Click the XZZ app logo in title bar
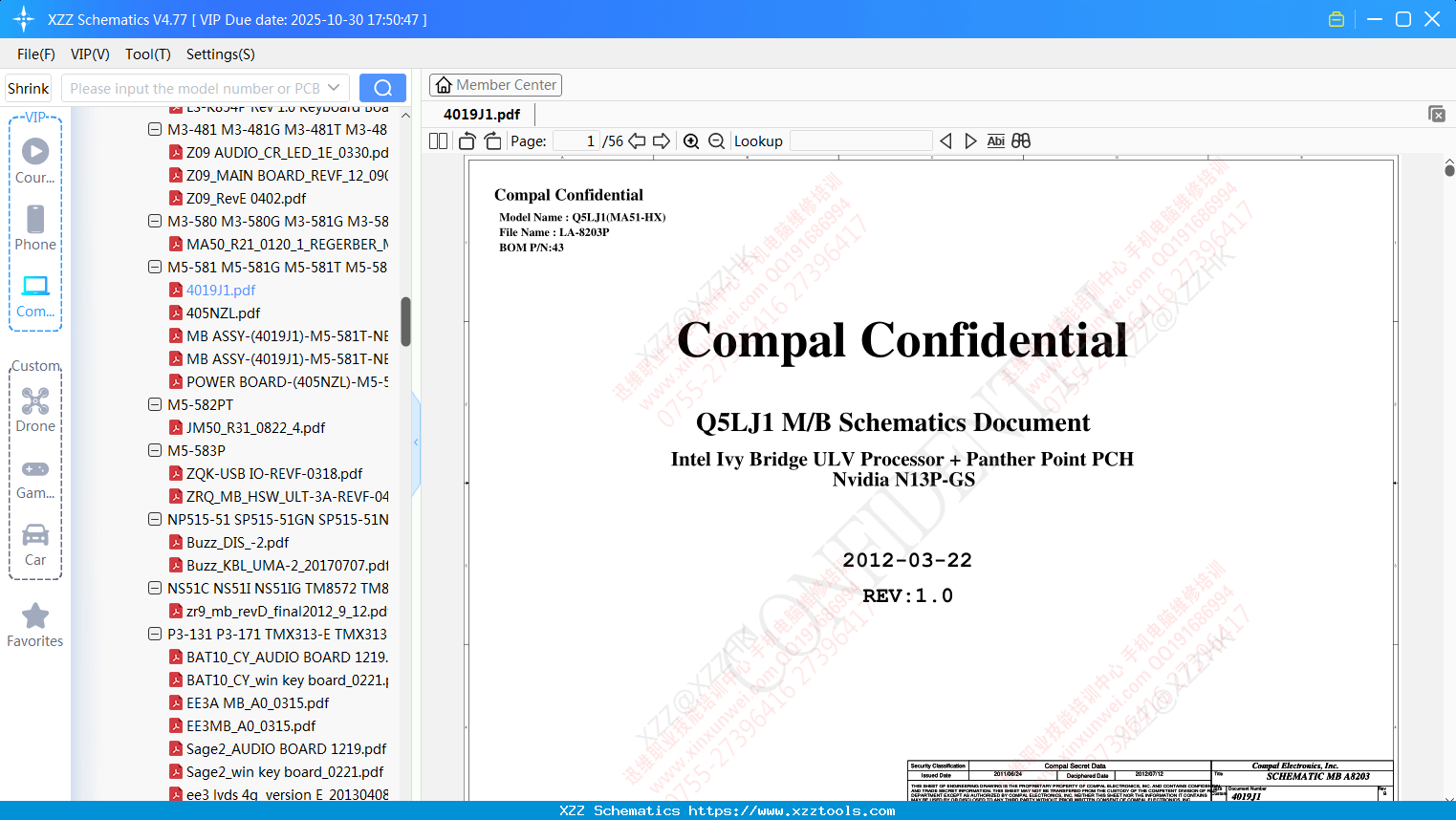Screen dimensions: 1456x820 [x=24, y=19]
